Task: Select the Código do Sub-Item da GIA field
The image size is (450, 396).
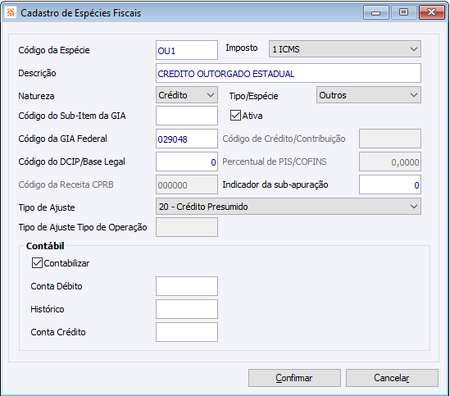Action: (x=187, y=116)
